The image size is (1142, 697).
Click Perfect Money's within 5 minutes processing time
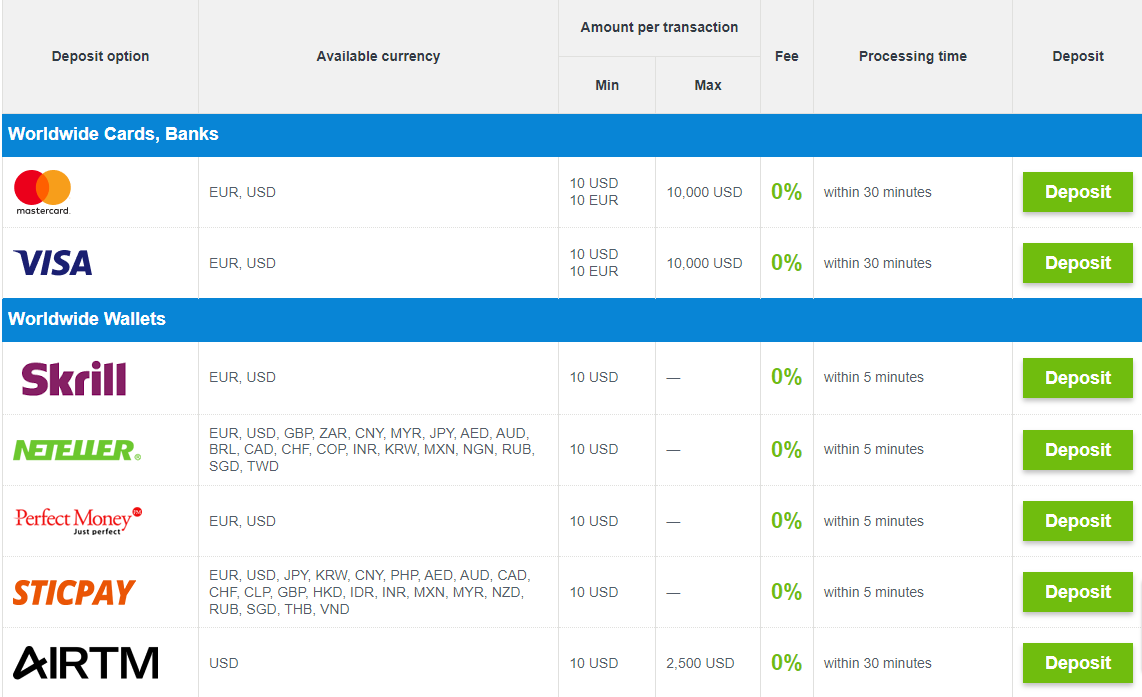(x=873, y=521)
